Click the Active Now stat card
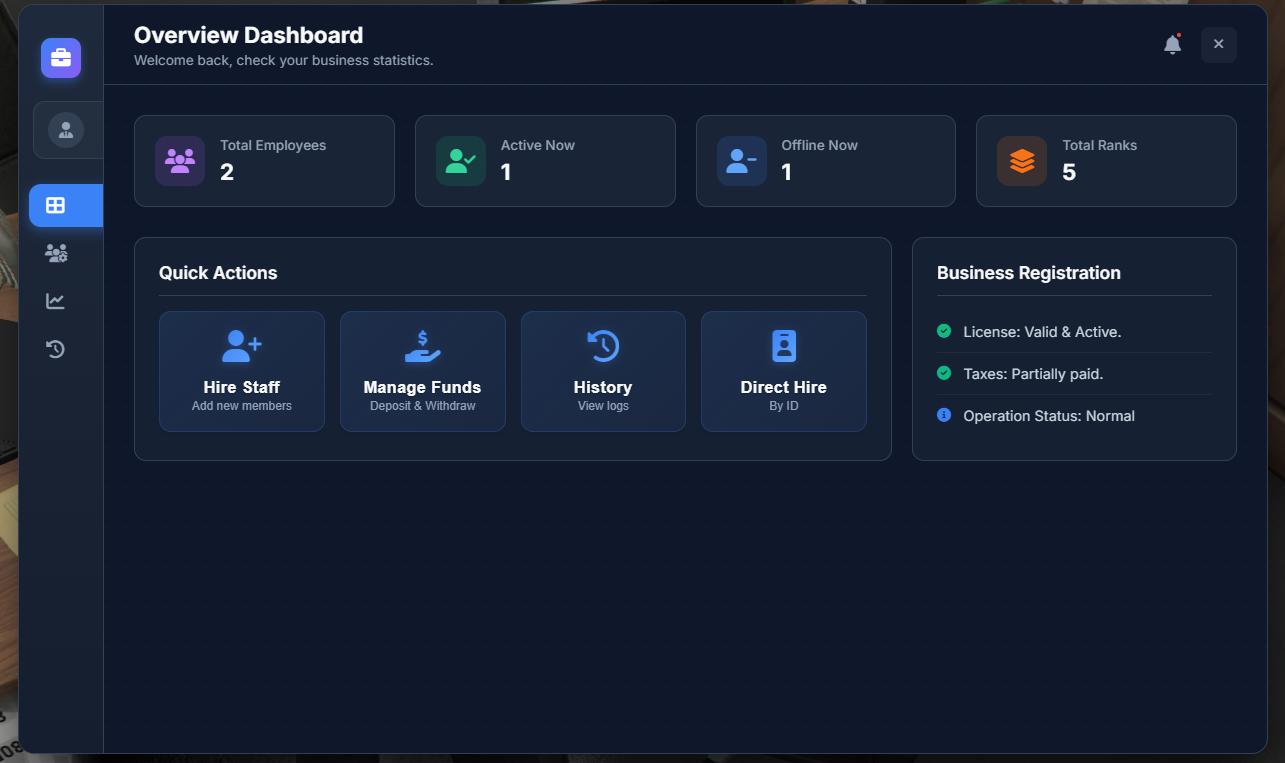This screenshot has width=1285, height=763. click(545, 161)
